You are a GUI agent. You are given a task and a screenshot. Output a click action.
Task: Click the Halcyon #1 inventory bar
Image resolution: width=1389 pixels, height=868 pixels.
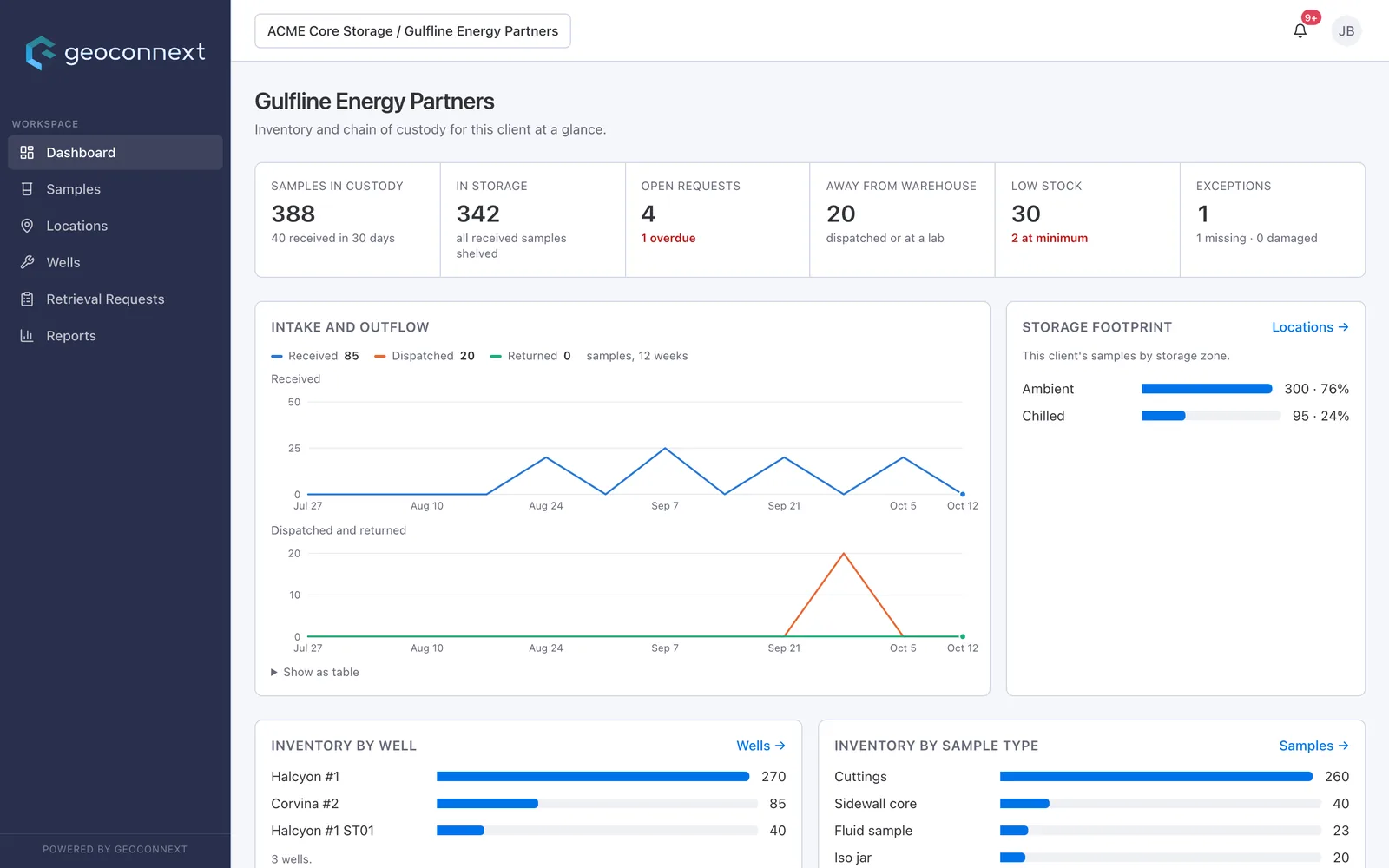point(597,777)
